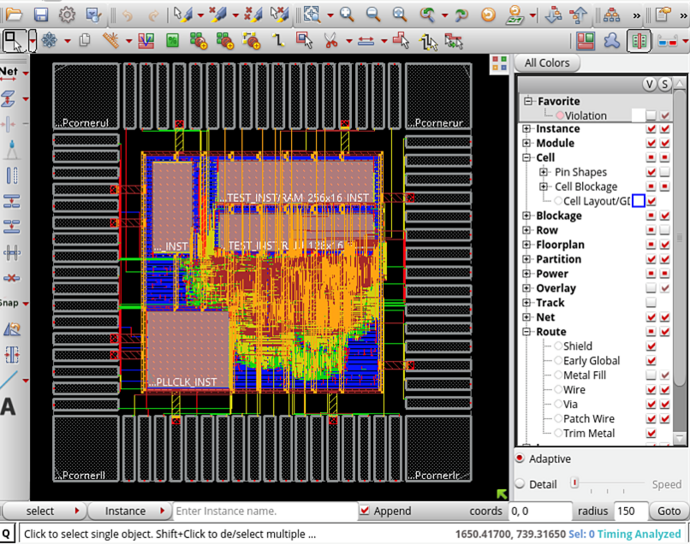
Task: Click the Undo arrow icon
Action: [127, 15]
